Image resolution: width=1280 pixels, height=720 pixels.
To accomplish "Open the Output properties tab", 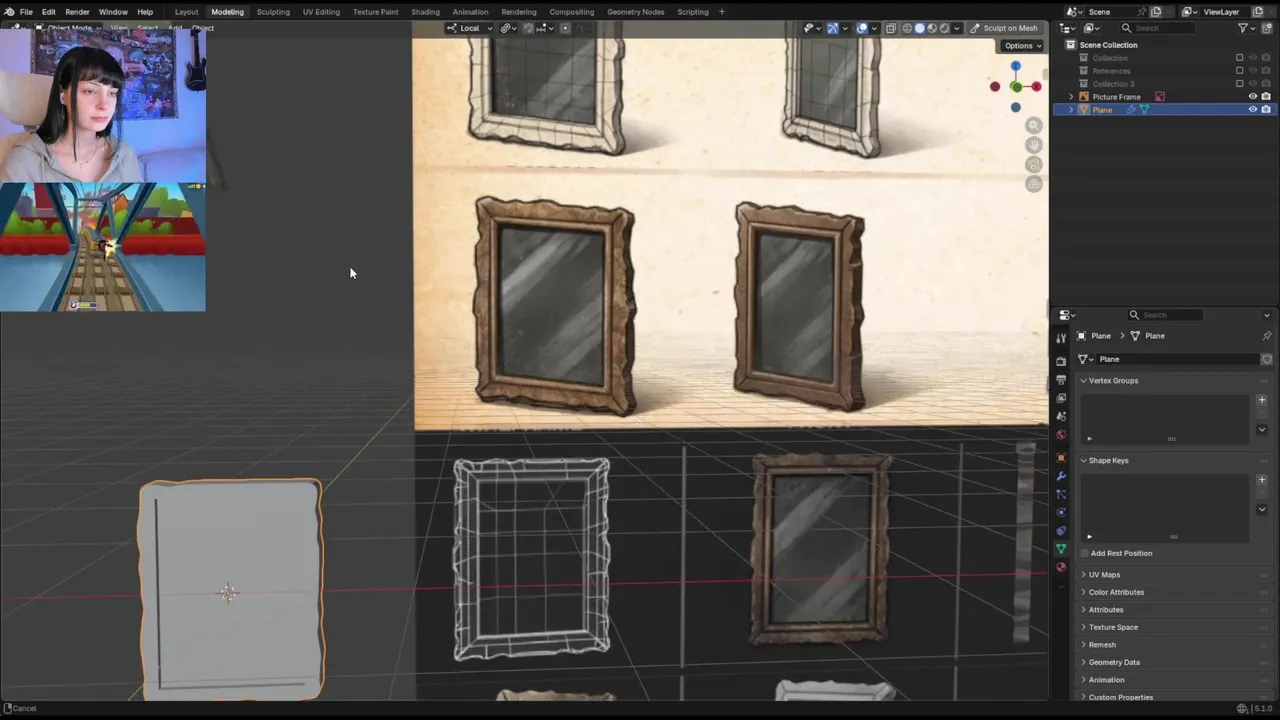I will (1061, 379).
